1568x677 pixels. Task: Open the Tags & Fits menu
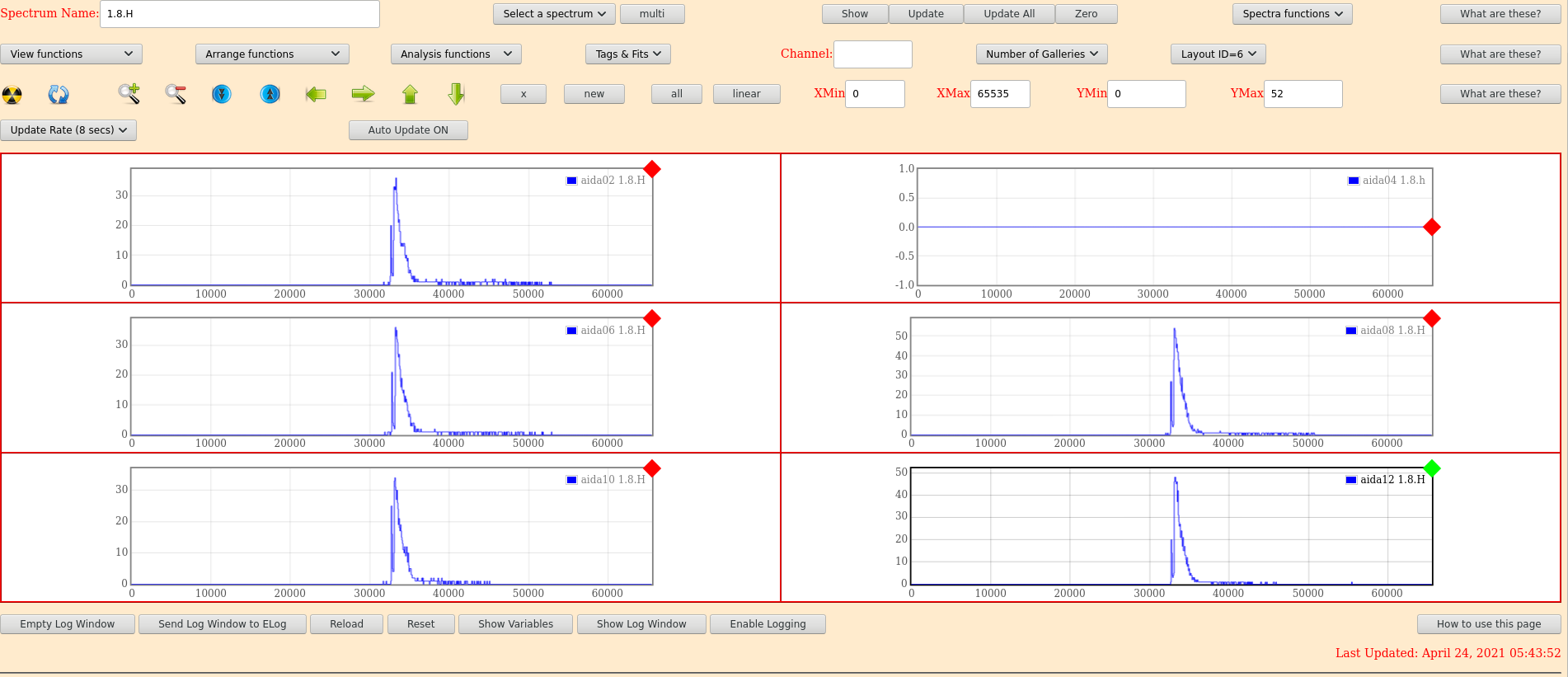coord(628,54)
